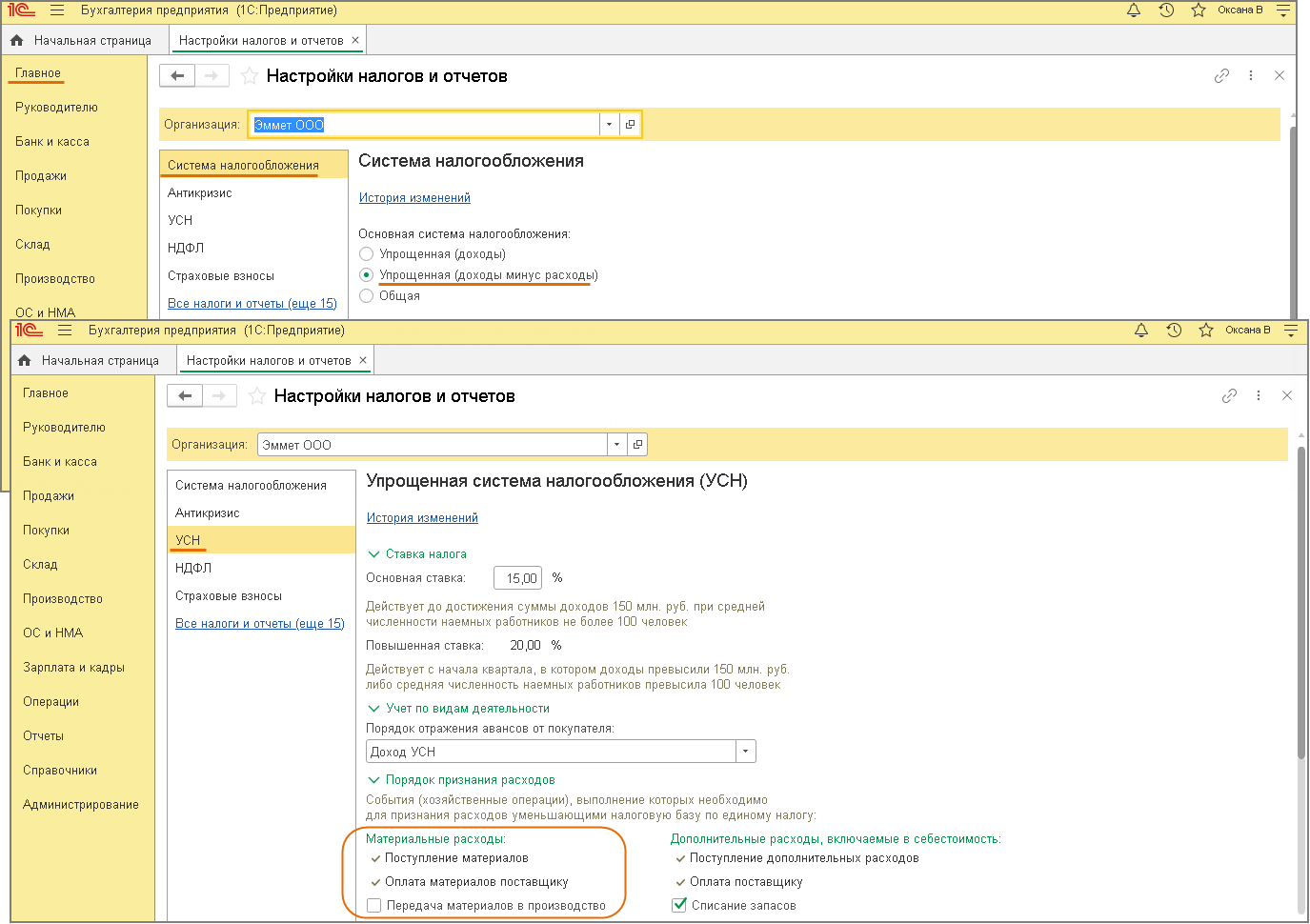Open Отчеты section in sidebar

[x=44, y=736]
